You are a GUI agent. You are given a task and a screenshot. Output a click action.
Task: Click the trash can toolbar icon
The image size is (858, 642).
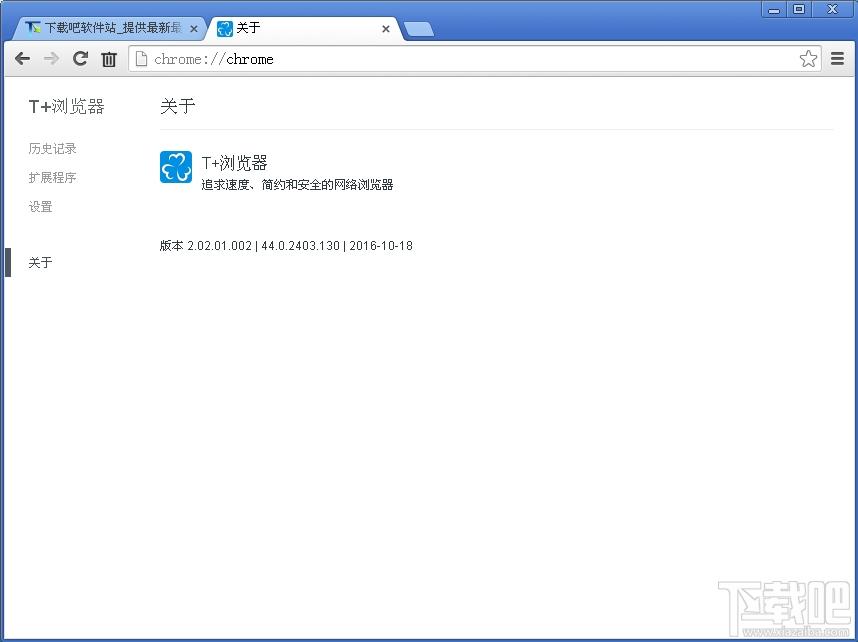[x=109, y=59]
